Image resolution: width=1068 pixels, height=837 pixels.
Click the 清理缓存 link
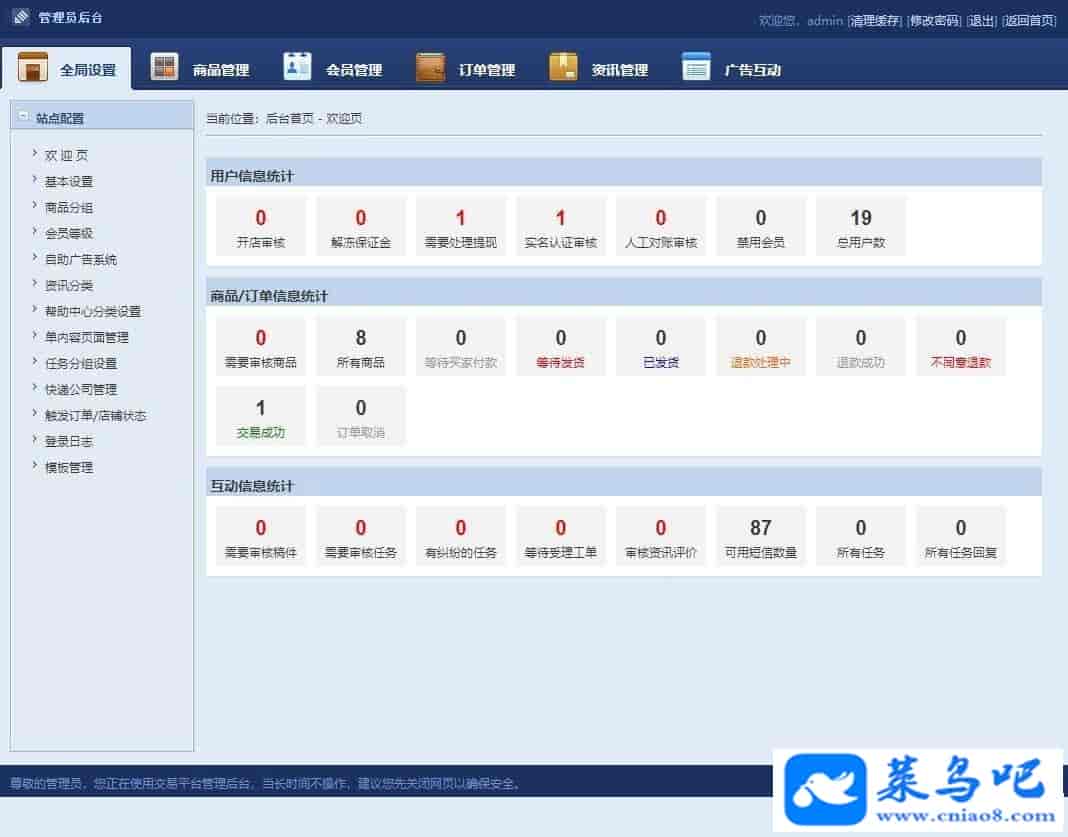pyautogui.click(x=875, y=21)
